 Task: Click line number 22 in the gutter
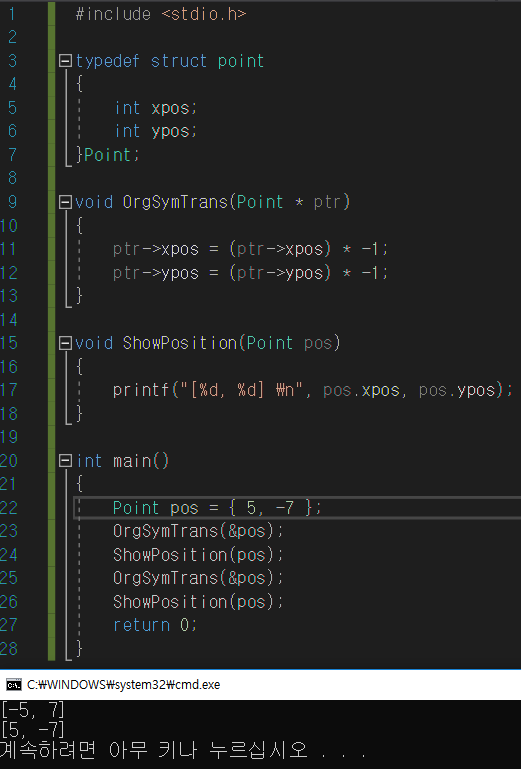(9, 508)
